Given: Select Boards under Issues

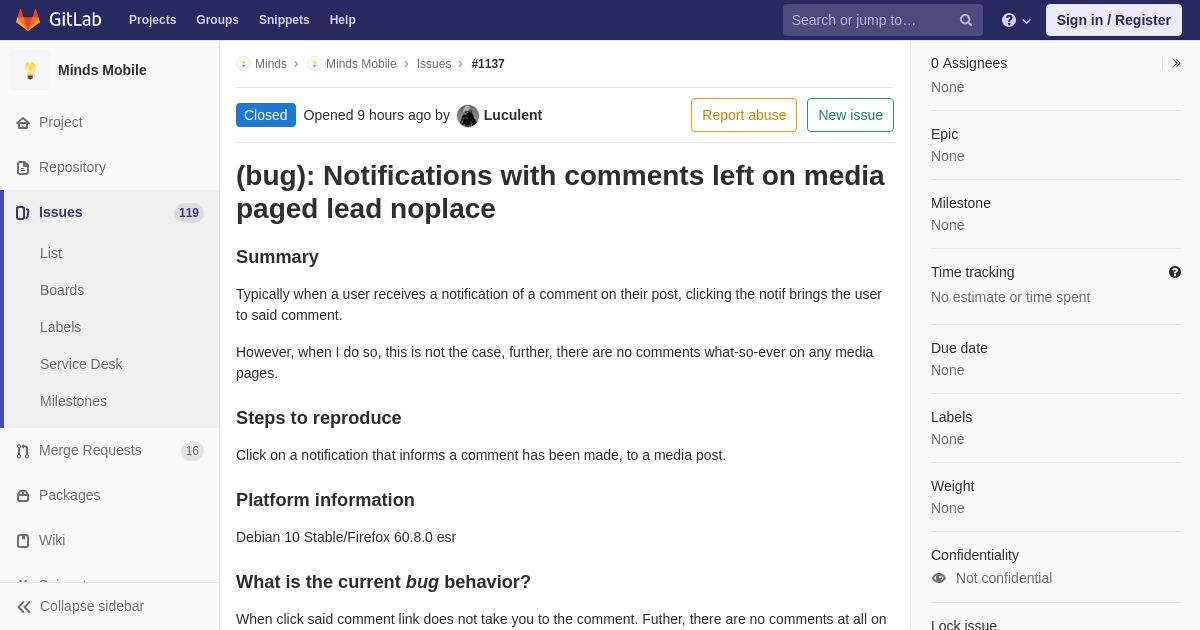Looking at the screenshot, I should point(62,290).
